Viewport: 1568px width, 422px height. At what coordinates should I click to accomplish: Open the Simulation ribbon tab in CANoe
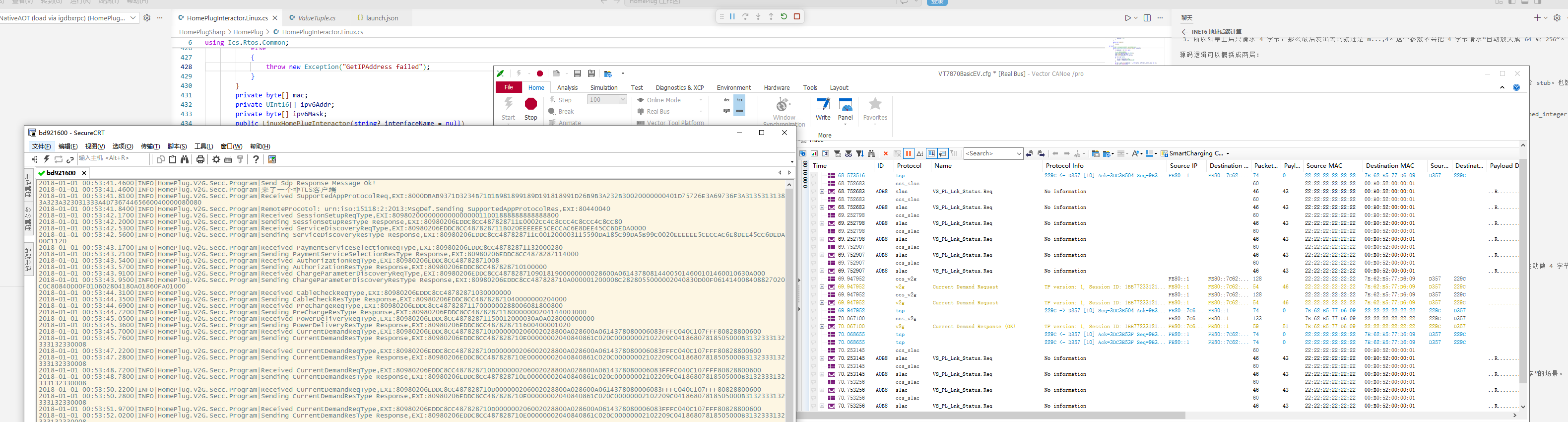coord(604,88)
